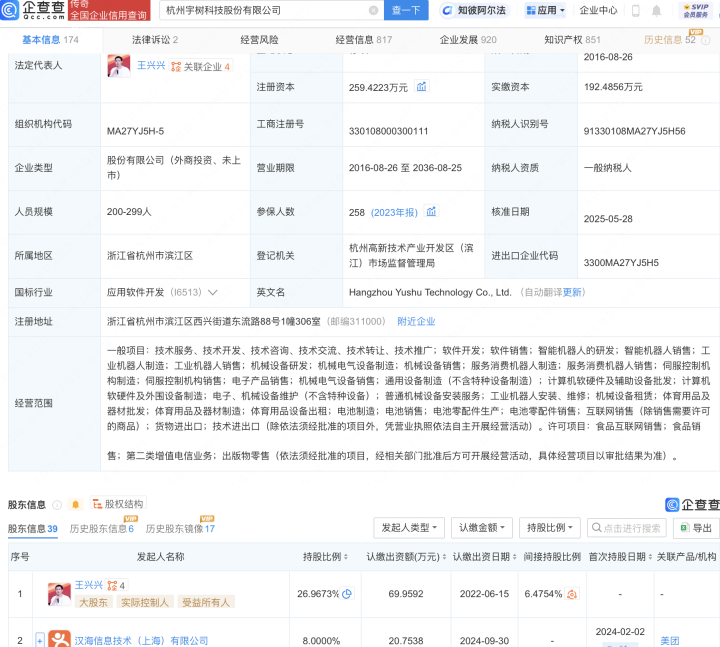Image resolution: width=720 pixels, height=647 pixels.
Task: Click 汉海信息技术 company logo icon
Action: 60,639
